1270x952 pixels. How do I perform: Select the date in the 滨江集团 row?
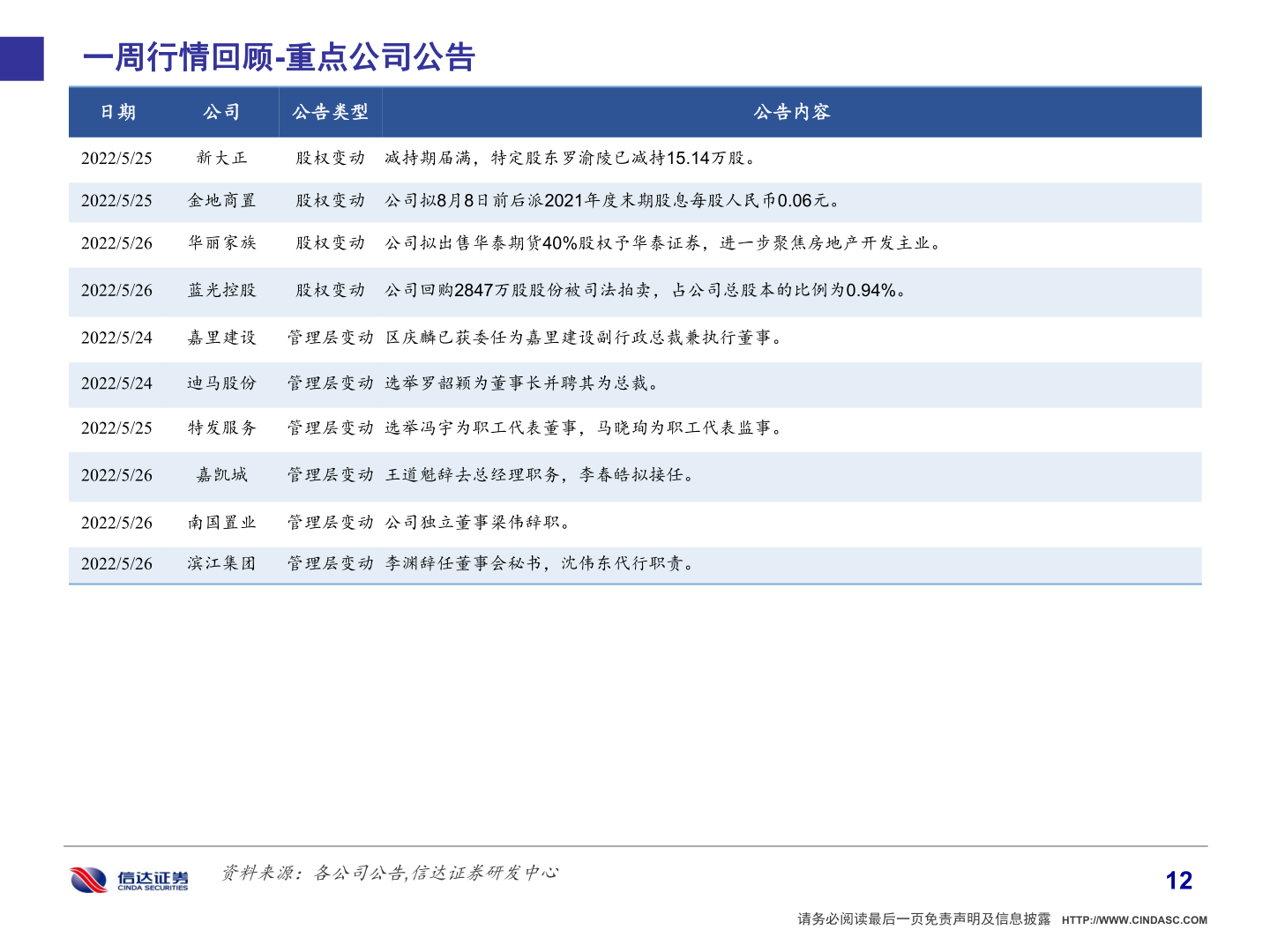(x=116, y=564)
